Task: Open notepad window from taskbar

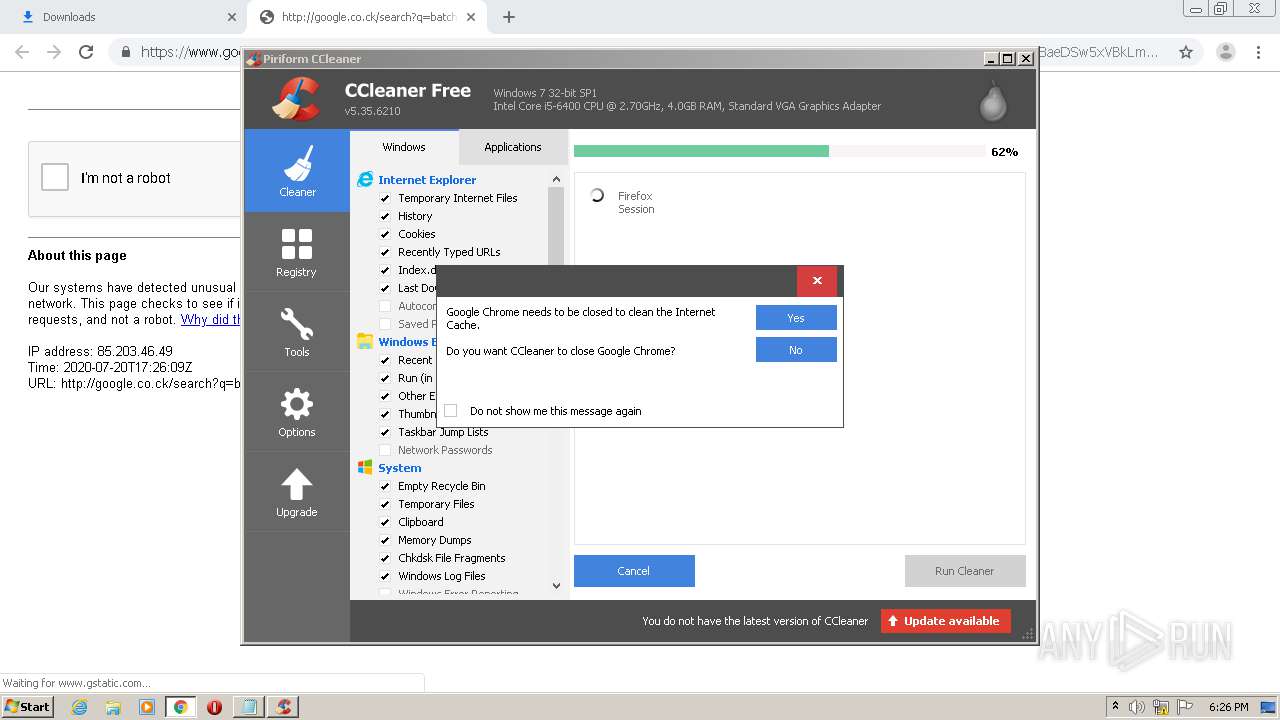Action: point(248,707)
